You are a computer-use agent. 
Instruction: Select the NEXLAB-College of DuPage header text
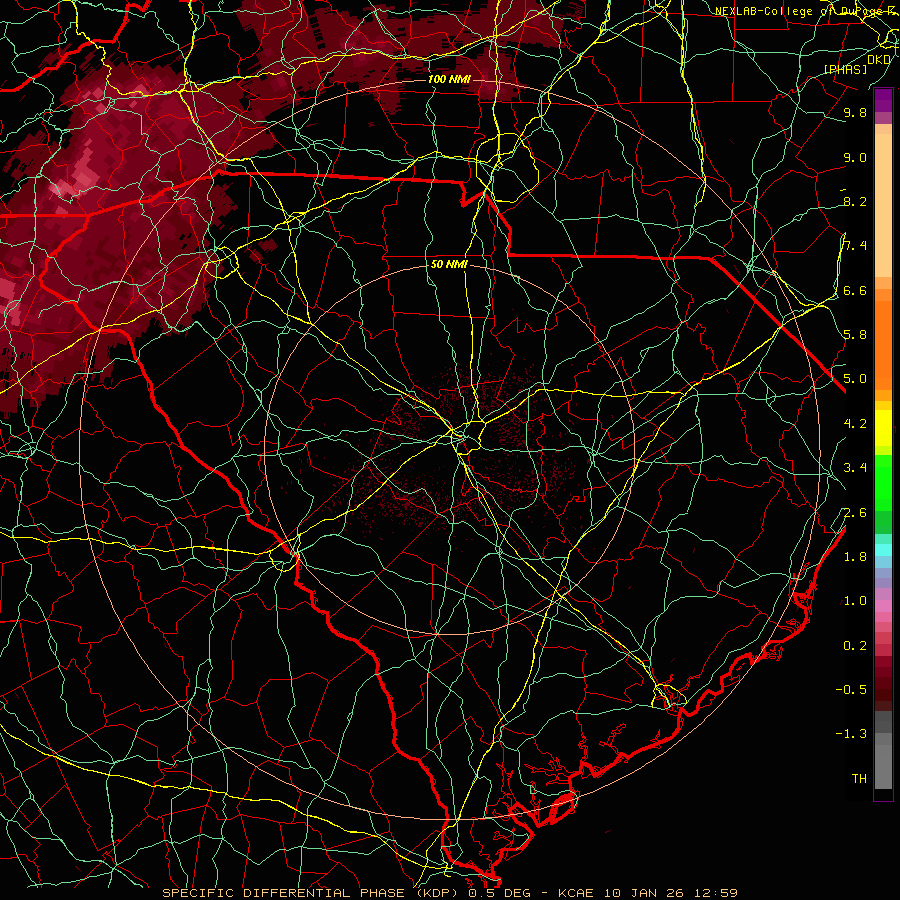(x=807, y=11)
